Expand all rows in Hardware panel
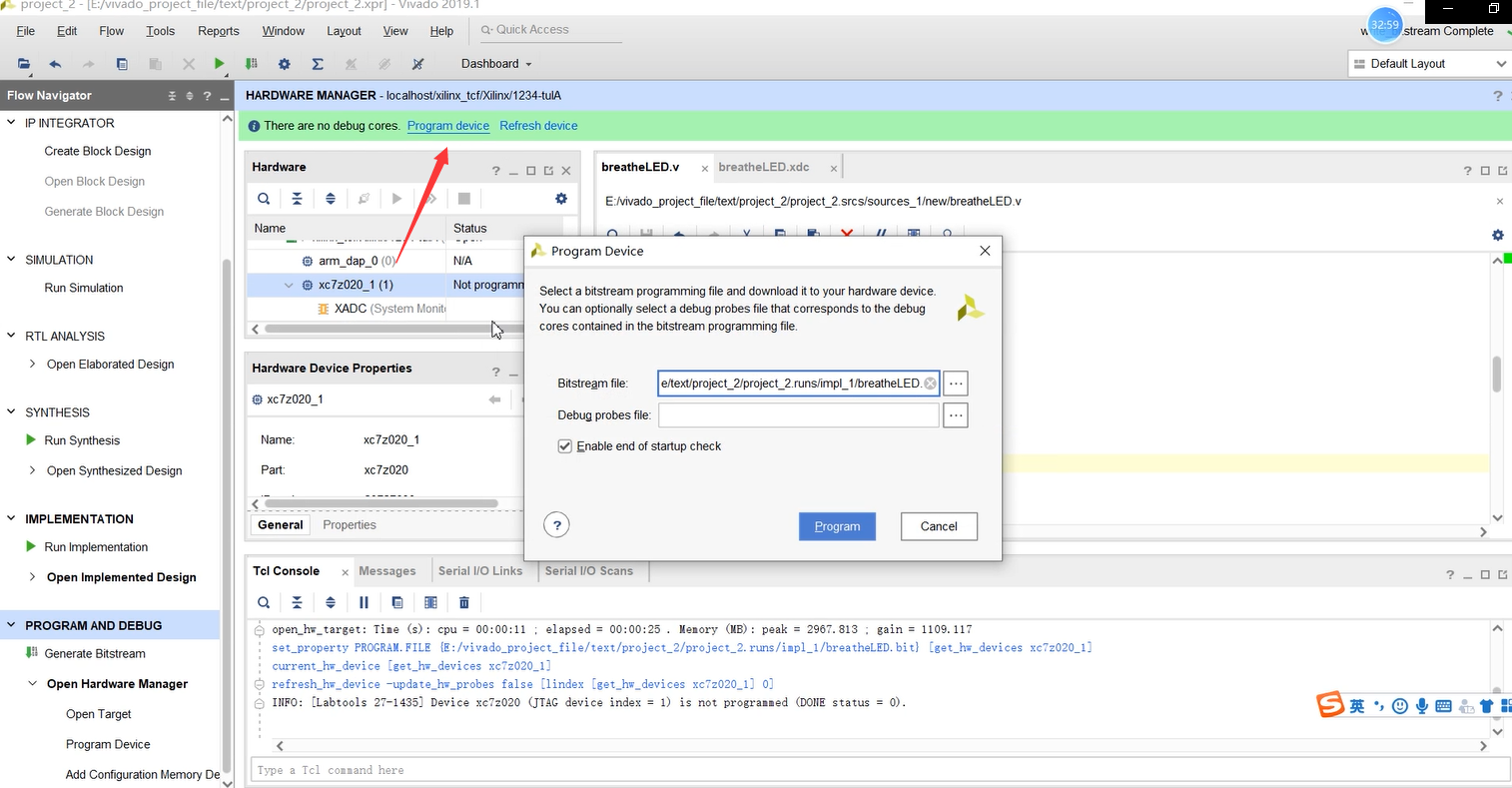Screen dimensions: 1512x788 pyautogui.click(x=331, y=199)
